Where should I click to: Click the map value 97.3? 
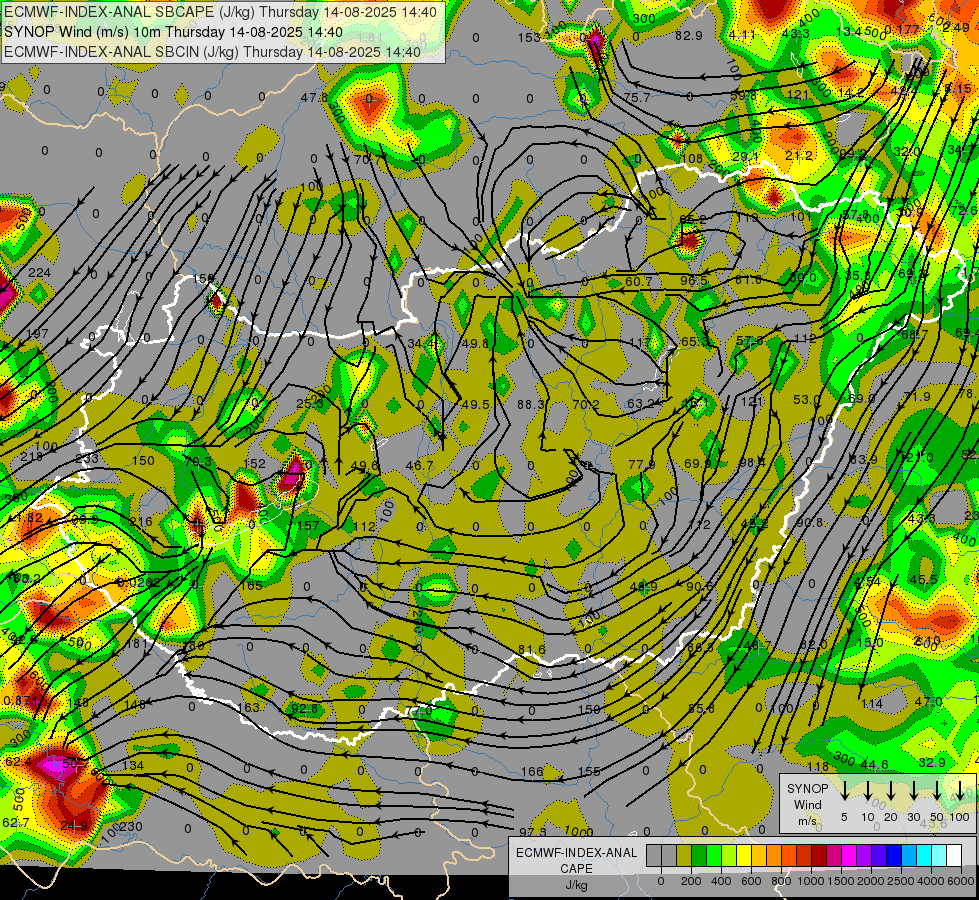coord(533,833)
